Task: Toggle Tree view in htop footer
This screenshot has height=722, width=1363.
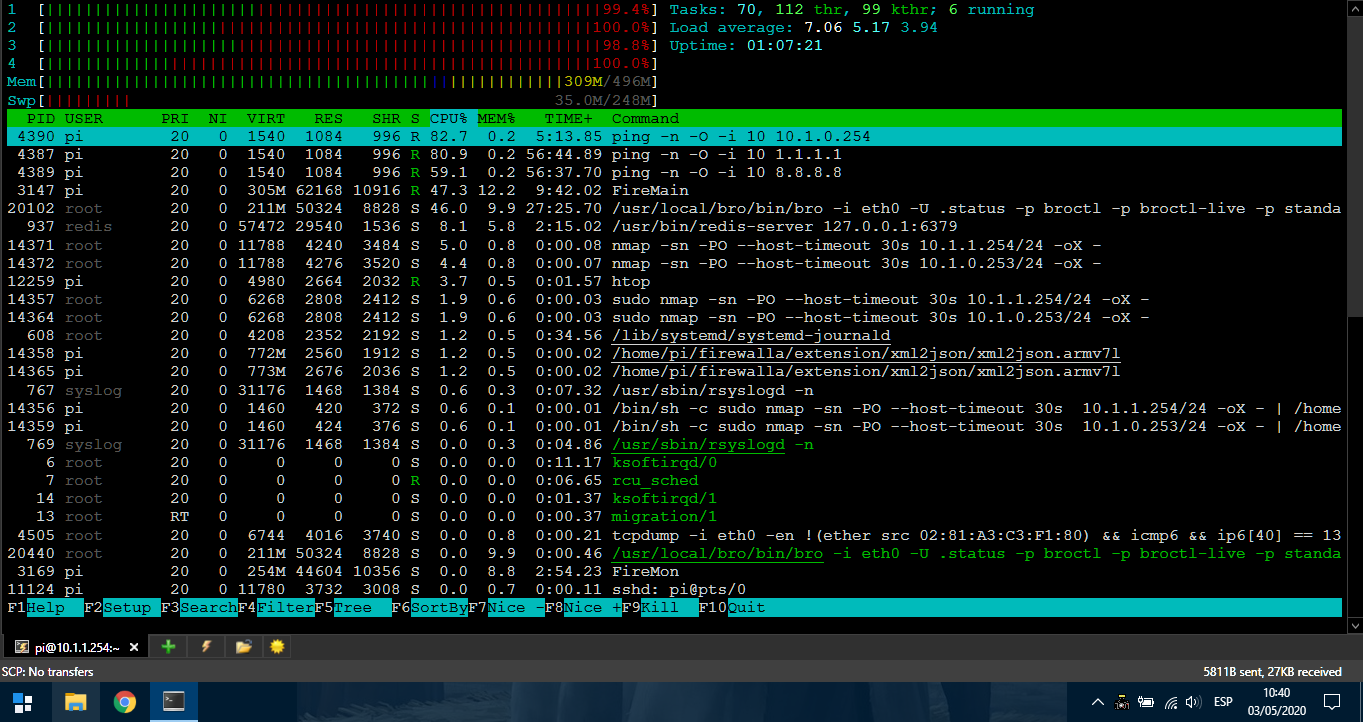Action: tap(353, 607)
